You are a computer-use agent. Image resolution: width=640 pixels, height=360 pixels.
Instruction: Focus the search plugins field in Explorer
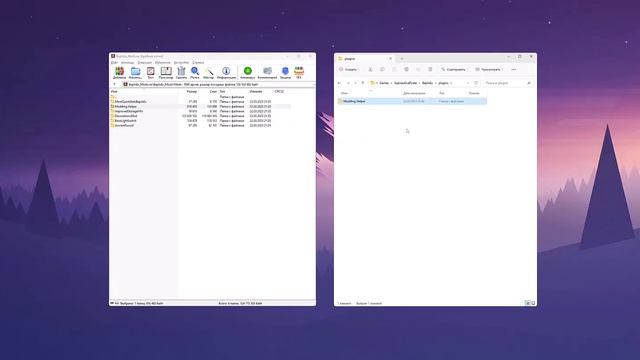point(508,83)
